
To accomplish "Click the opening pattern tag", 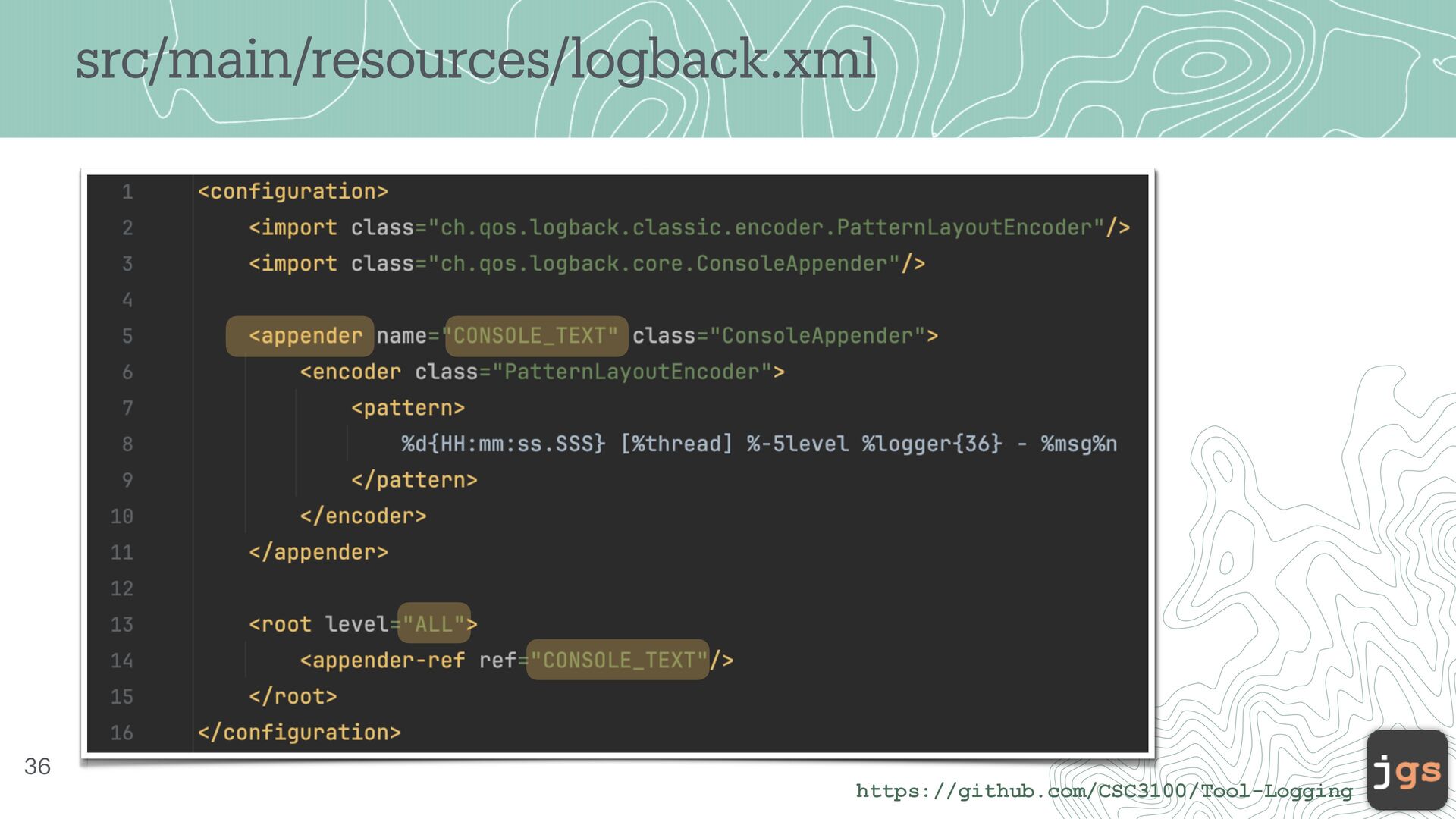I will point(407,408).
